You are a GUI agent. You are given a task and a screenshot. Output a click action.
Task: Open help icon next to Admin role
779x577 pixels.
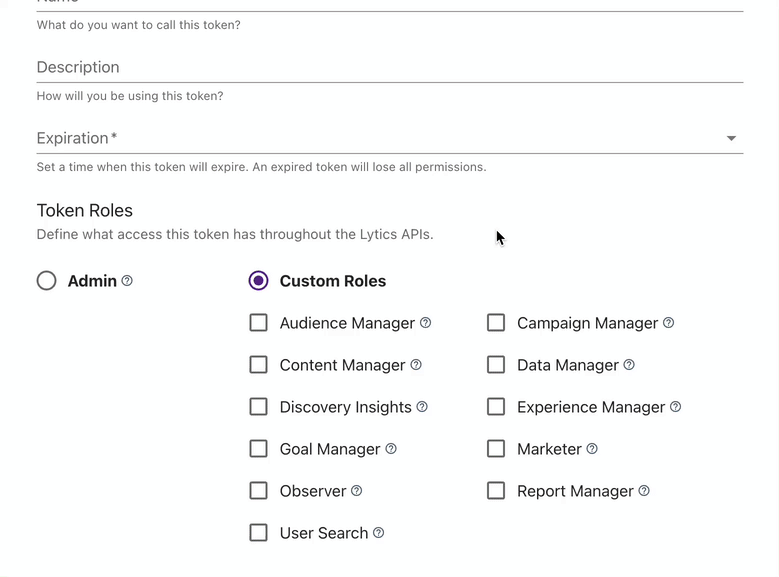[x=127, y=281]
